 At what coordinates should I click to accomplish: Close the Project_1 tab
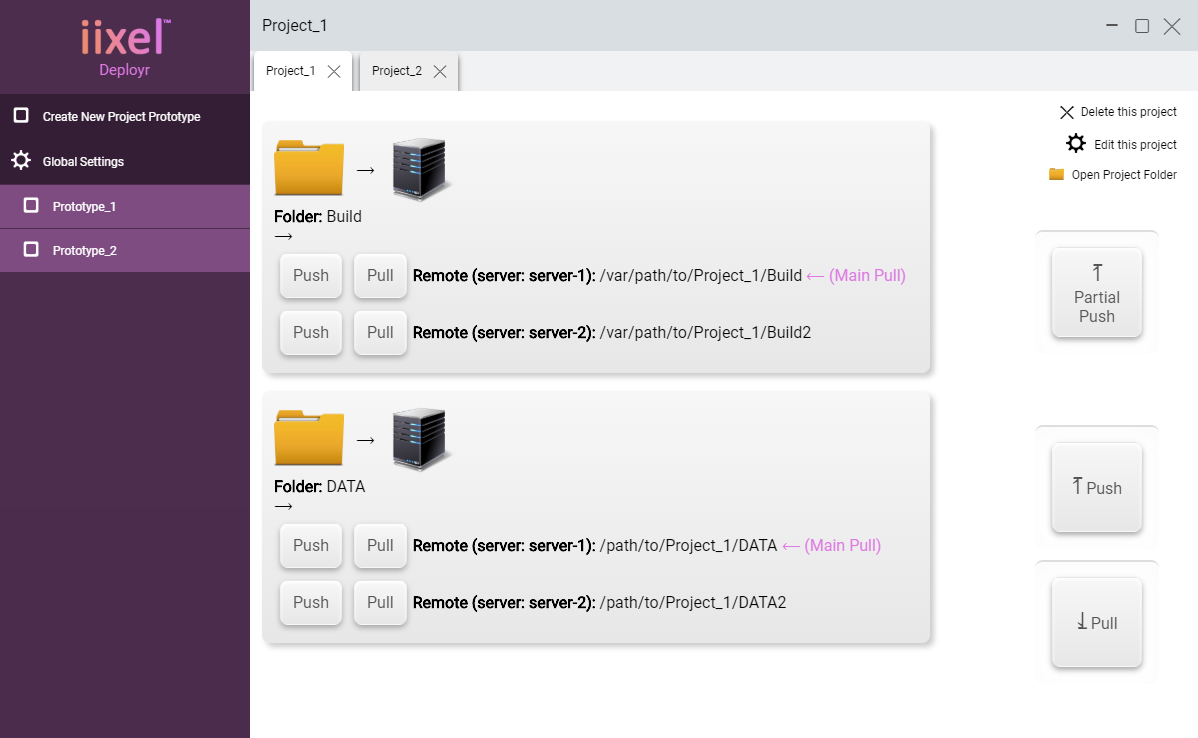pos(334,71)
